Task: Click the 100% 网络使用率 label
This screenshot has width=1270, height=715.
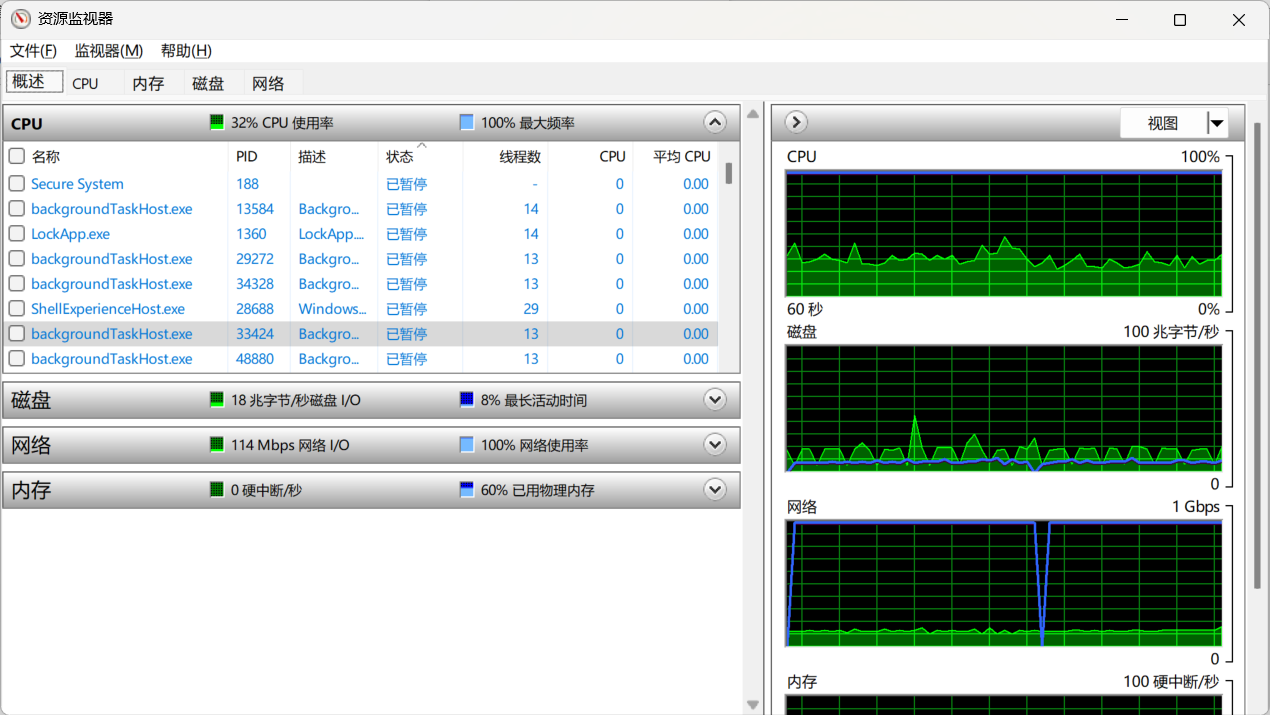Action: (535, 445)
